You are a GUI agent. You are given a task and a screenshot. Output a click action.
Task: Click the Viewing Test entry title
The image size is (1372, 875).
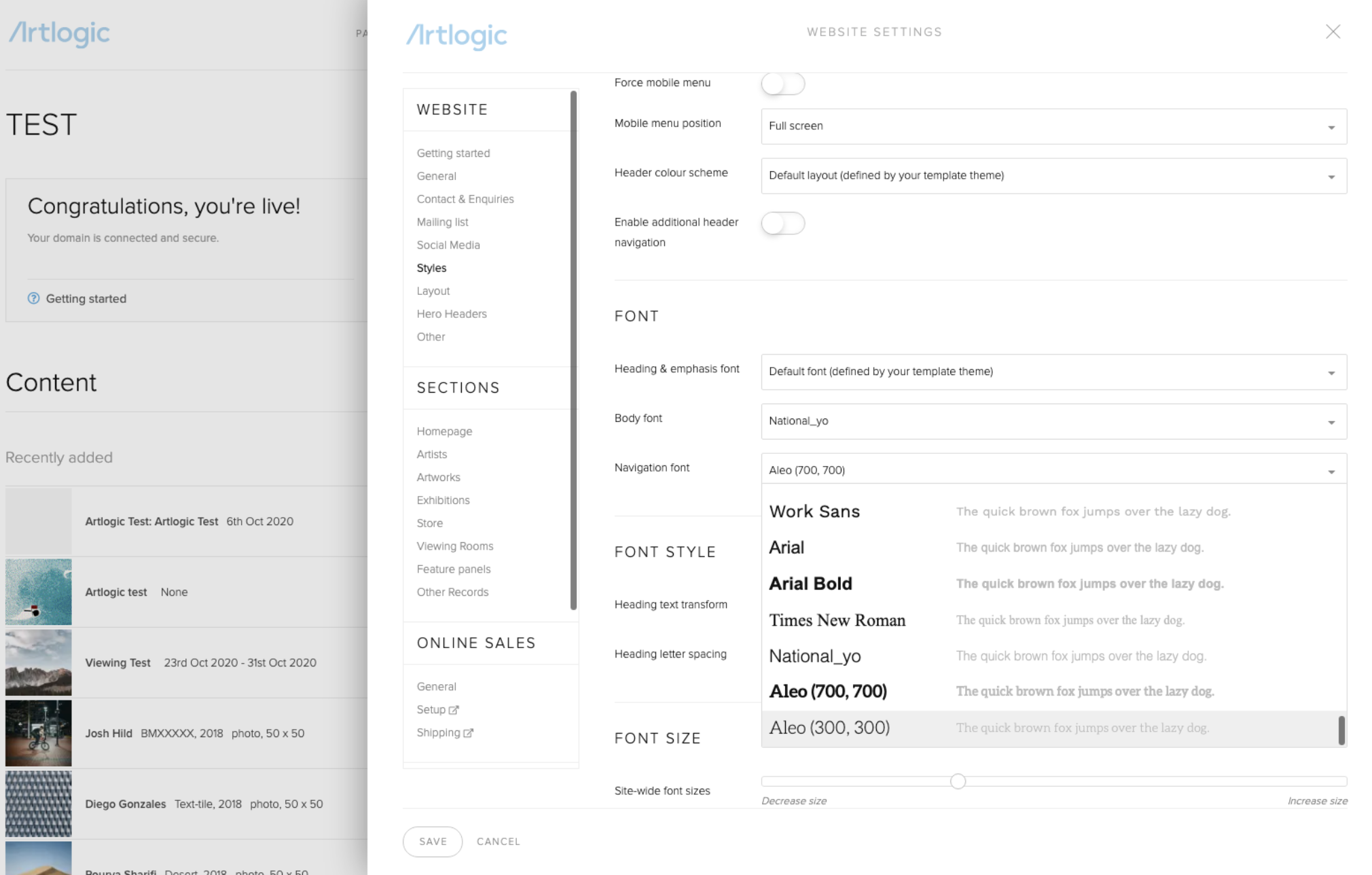[118, 663]
